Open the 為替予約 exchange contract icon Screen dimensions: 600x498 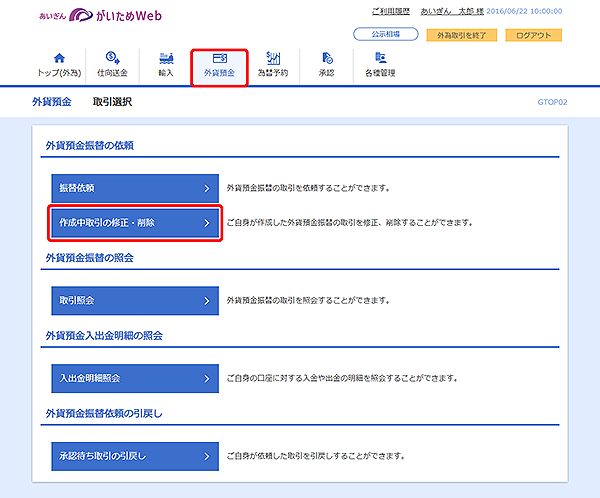click(273, 59)
